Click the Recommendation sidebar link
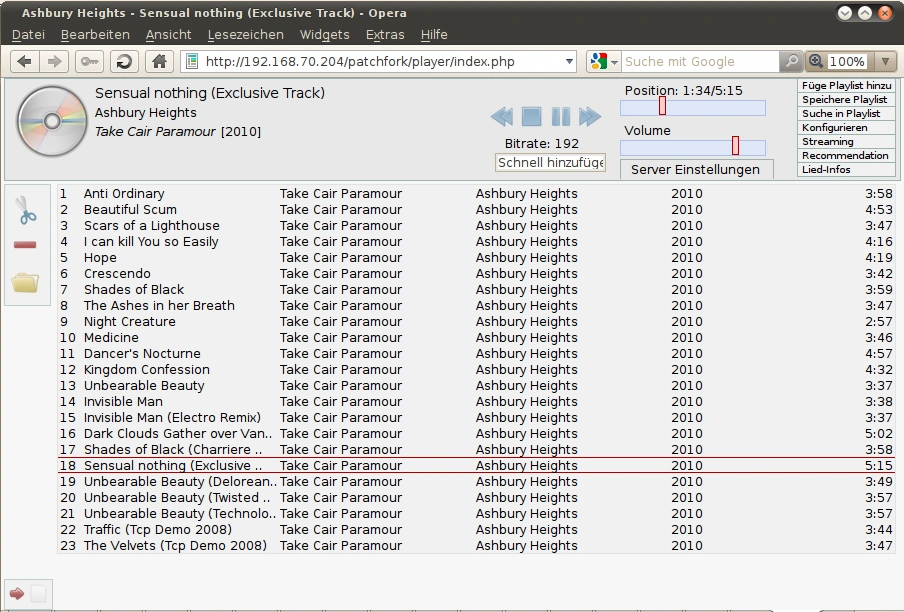This screenshot has height=612, width=904. [845, 156]
